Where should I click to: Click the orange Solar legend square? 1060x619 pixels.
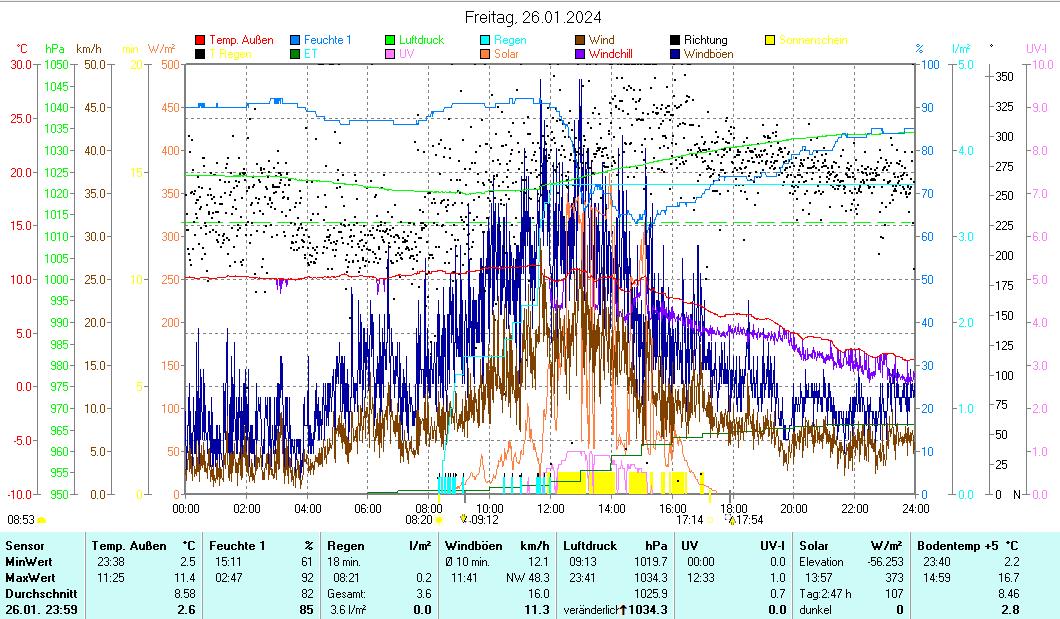486,54
